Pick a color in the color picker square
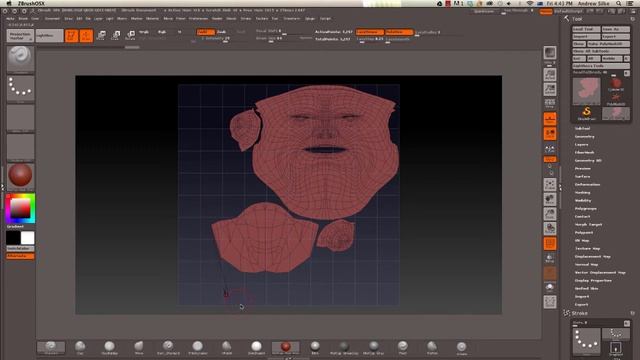Screen dimensions: 640x360 pyautogui.click(x=20, y=209)
